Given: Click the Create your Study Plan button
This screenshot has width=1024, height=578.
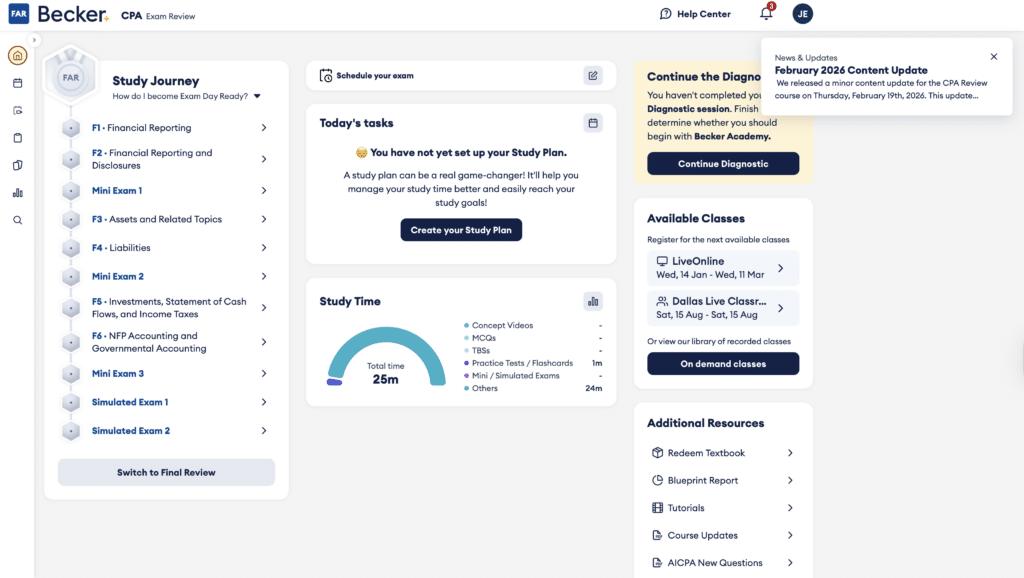Looking at the screenshot, I should pyautogui.click(x=461, y=229).
